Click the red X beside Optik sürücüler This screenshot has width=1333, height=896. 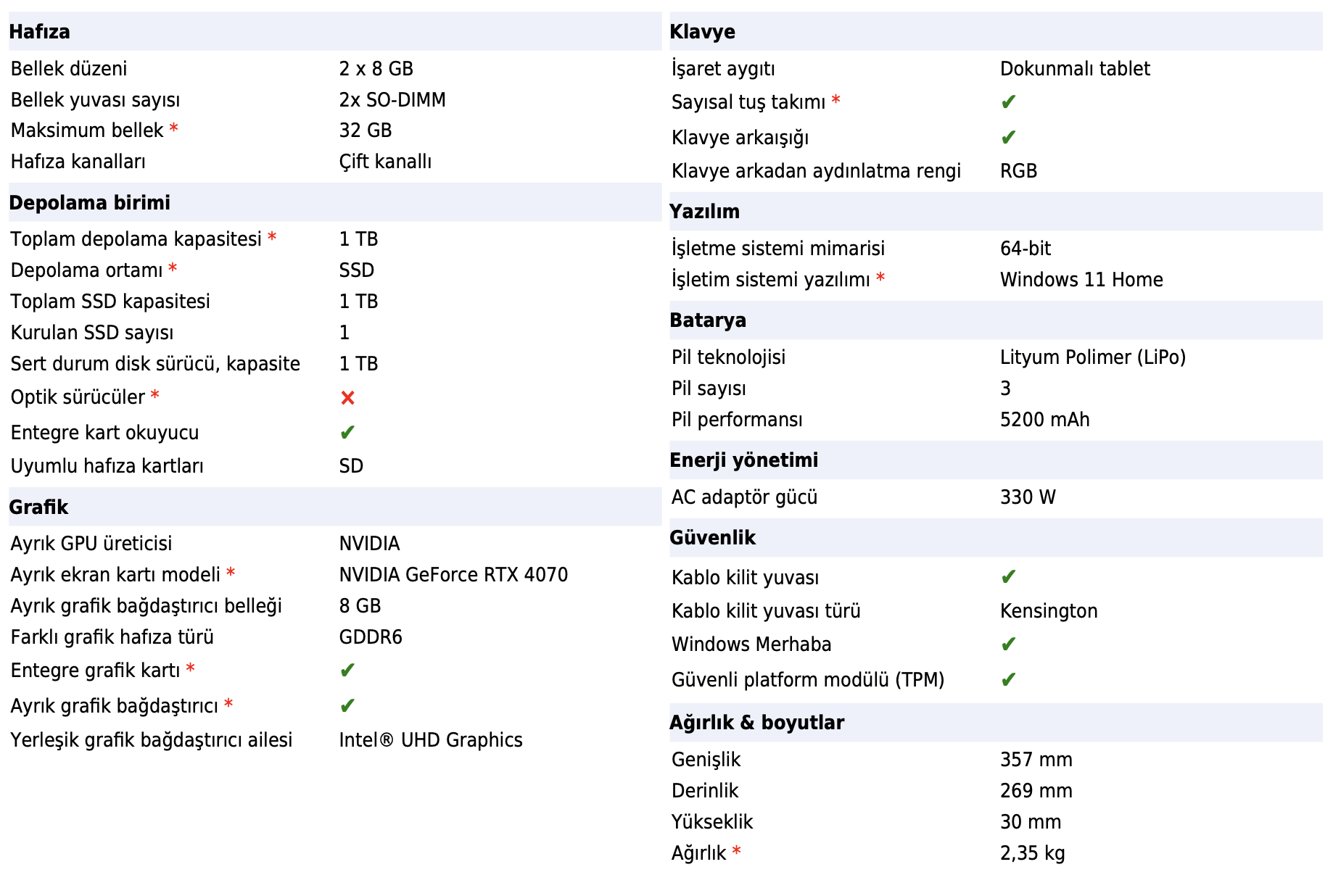347,398
